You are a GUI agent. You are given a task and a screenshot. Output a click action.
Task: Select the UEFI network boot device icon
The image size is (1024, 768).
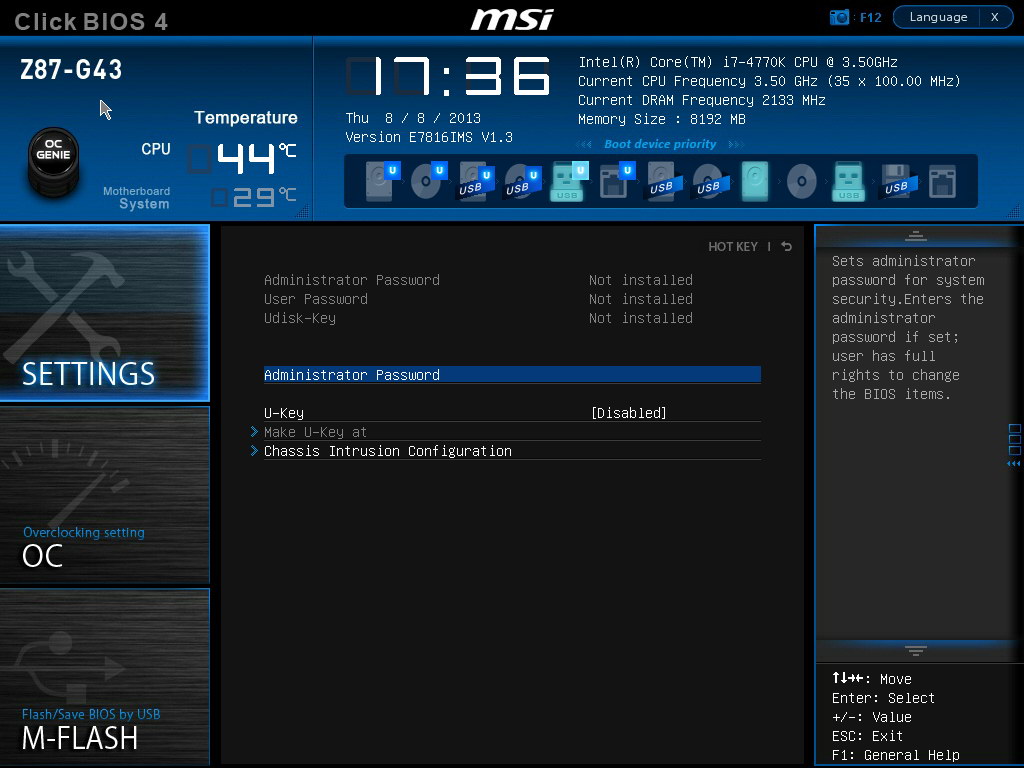tap(616, 181)
